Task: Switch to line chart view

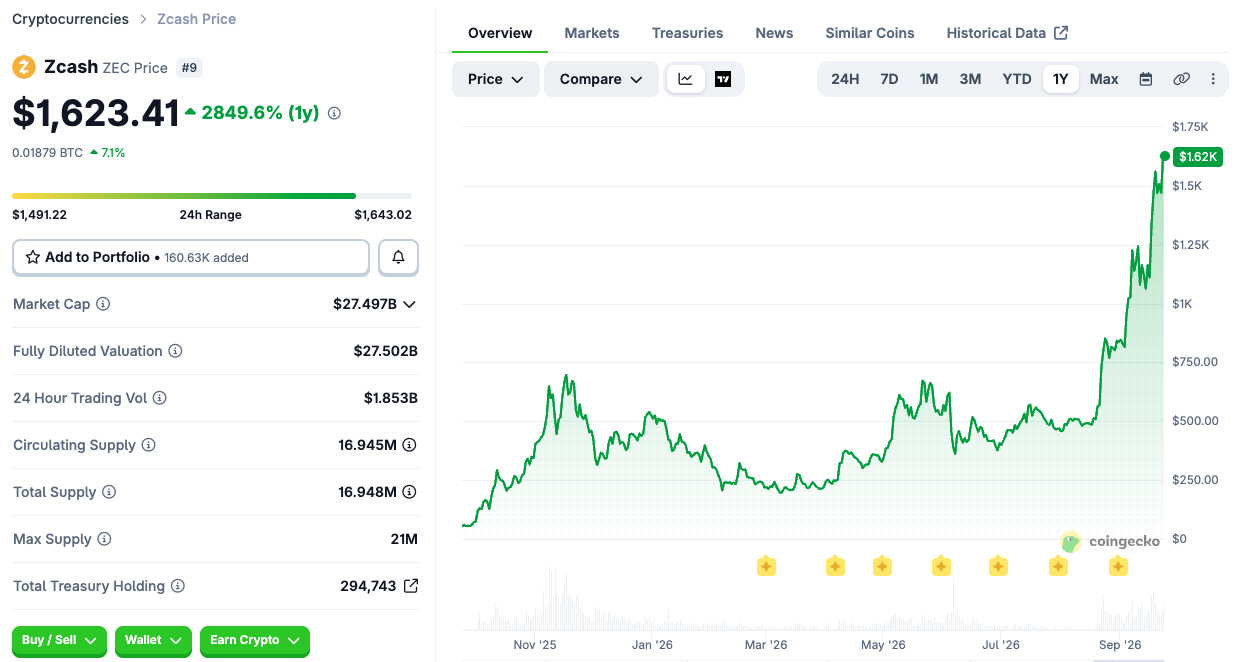Action: [686, 79]
